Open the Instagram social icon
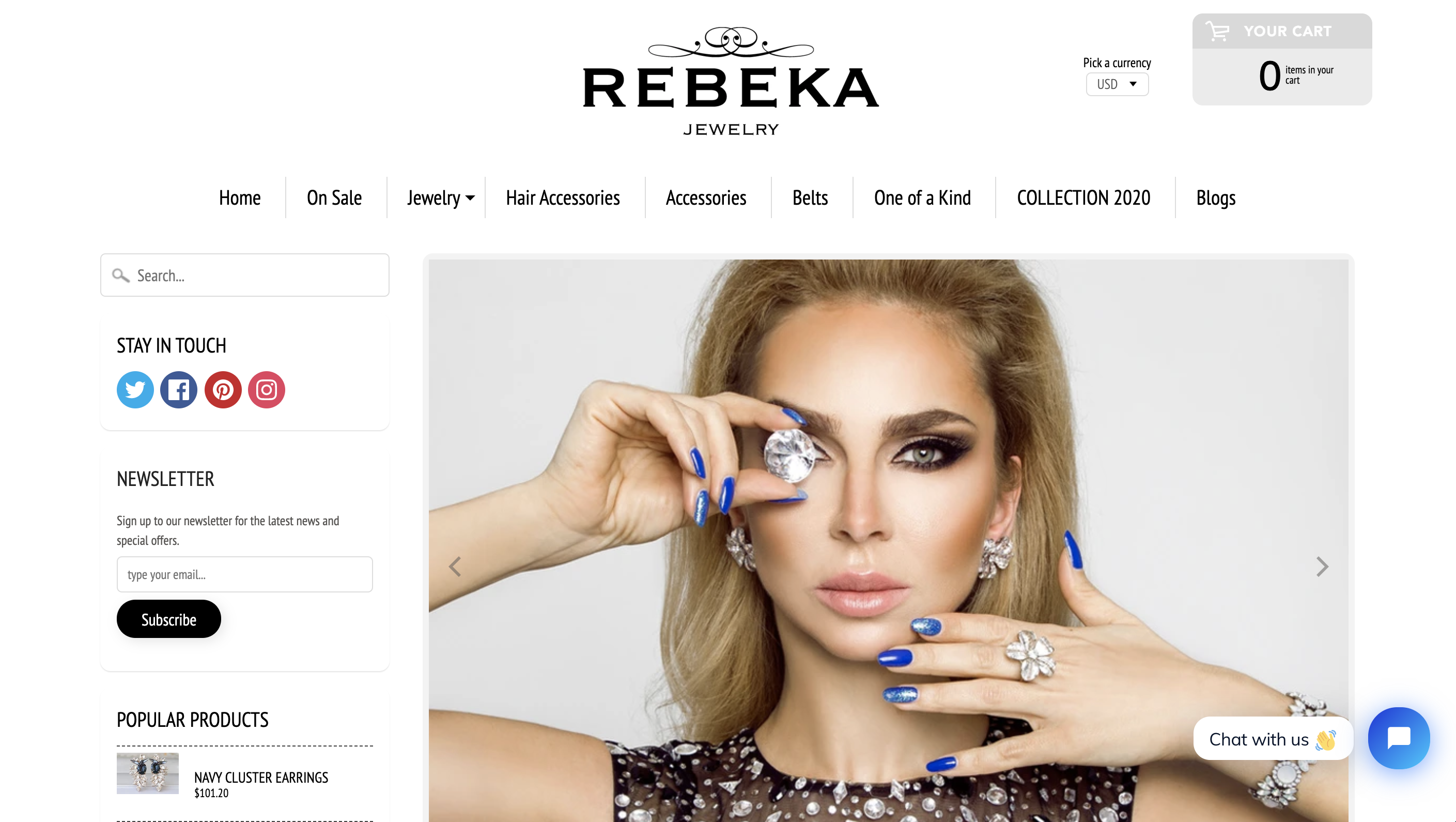 [x=266, y=390]
